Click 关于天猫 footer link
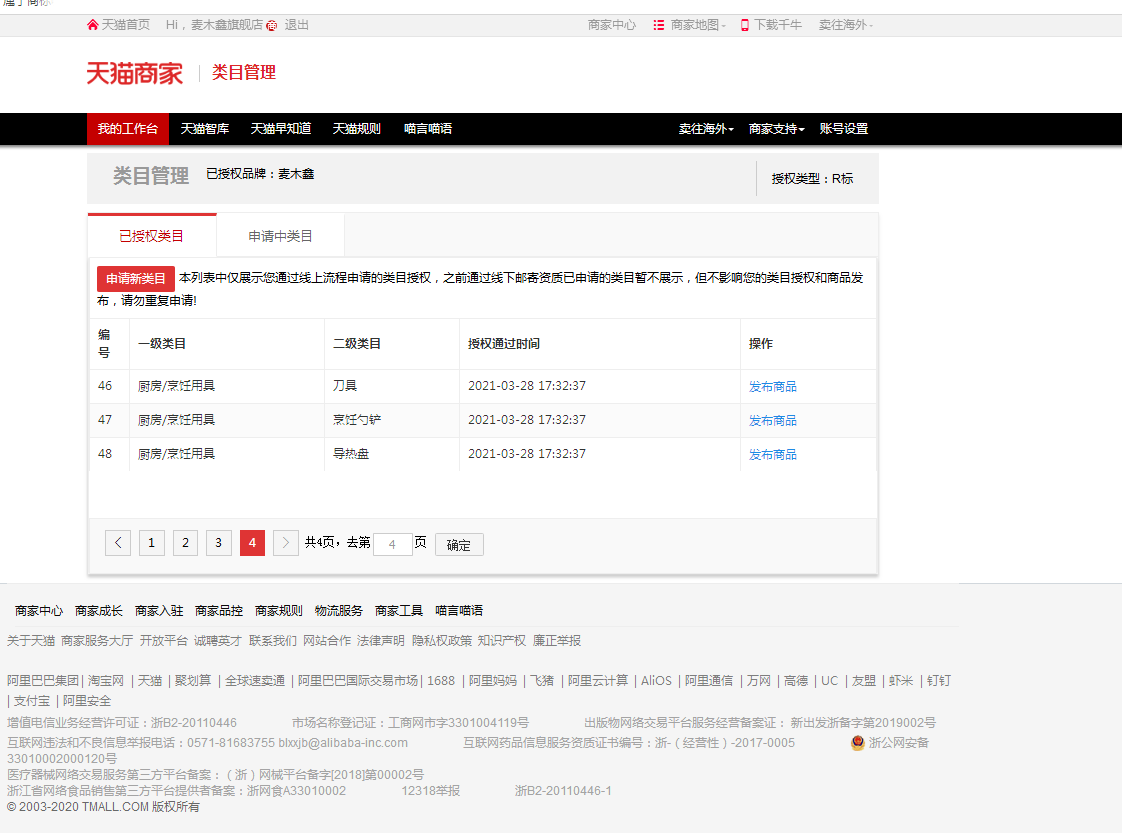The height and width of the screenshot is (836, 1122). [31, 641]
